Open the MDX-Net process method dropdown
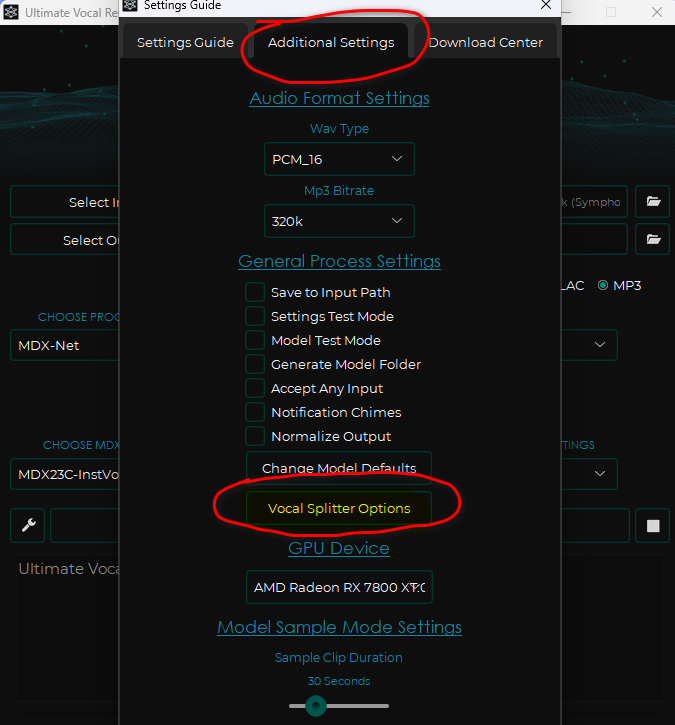Image resolution: width=675 pixels, height=725 pixels. pyautogui.click(x=65, y=345)
